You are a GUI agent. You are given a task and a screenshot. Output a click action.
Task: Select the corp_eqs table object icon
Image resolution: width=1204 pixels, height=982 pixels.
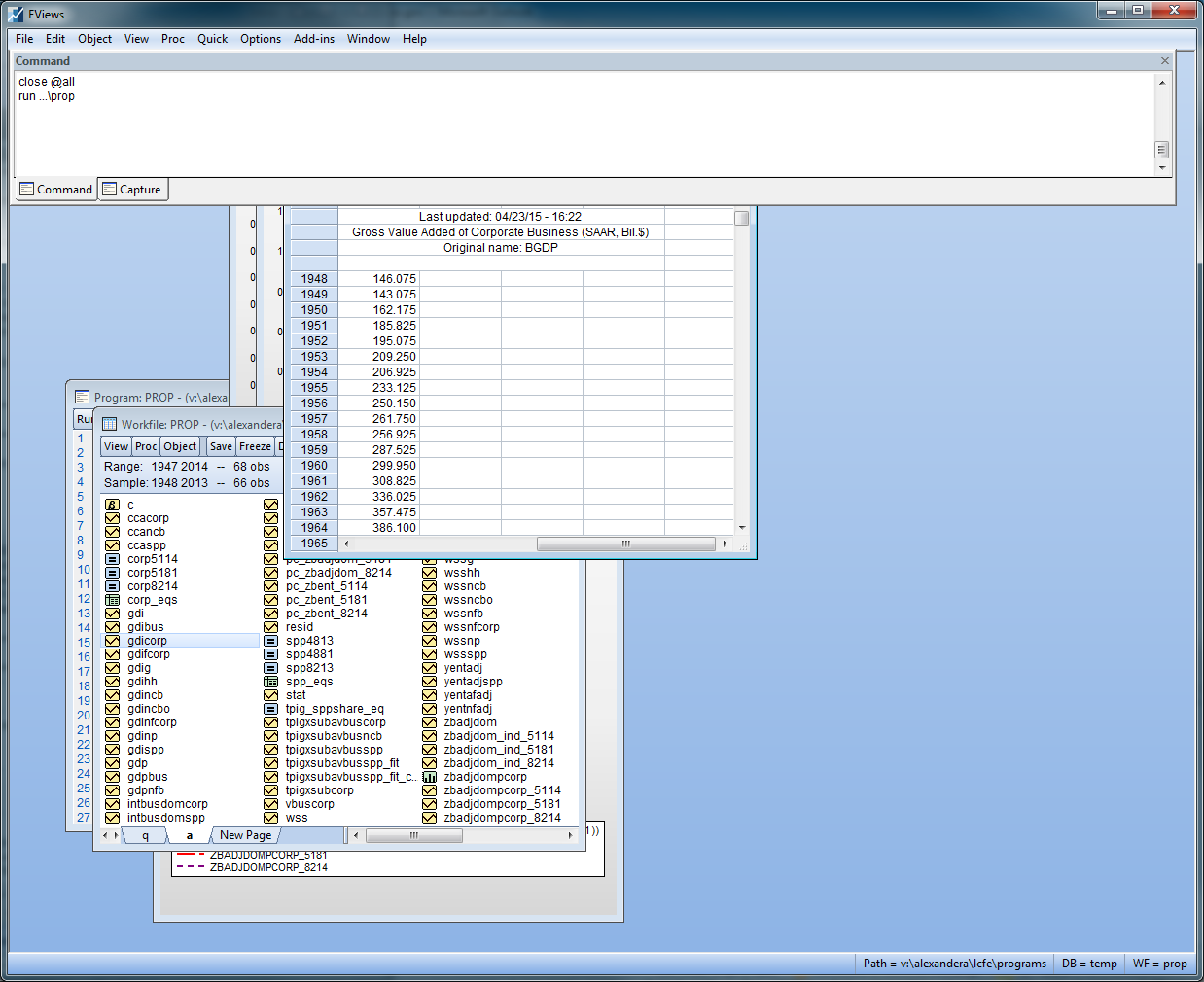click(112, 600)
